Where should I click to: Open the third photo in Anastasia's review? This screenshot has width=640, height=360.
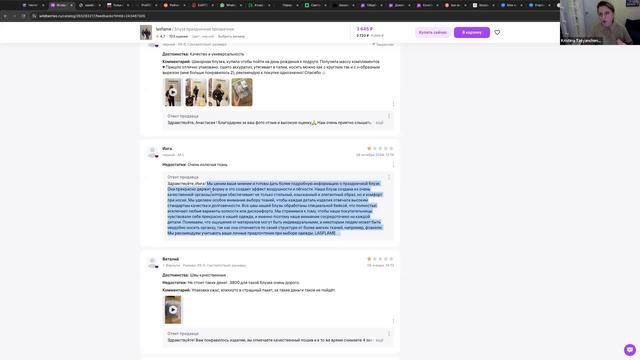coord(219,92)
